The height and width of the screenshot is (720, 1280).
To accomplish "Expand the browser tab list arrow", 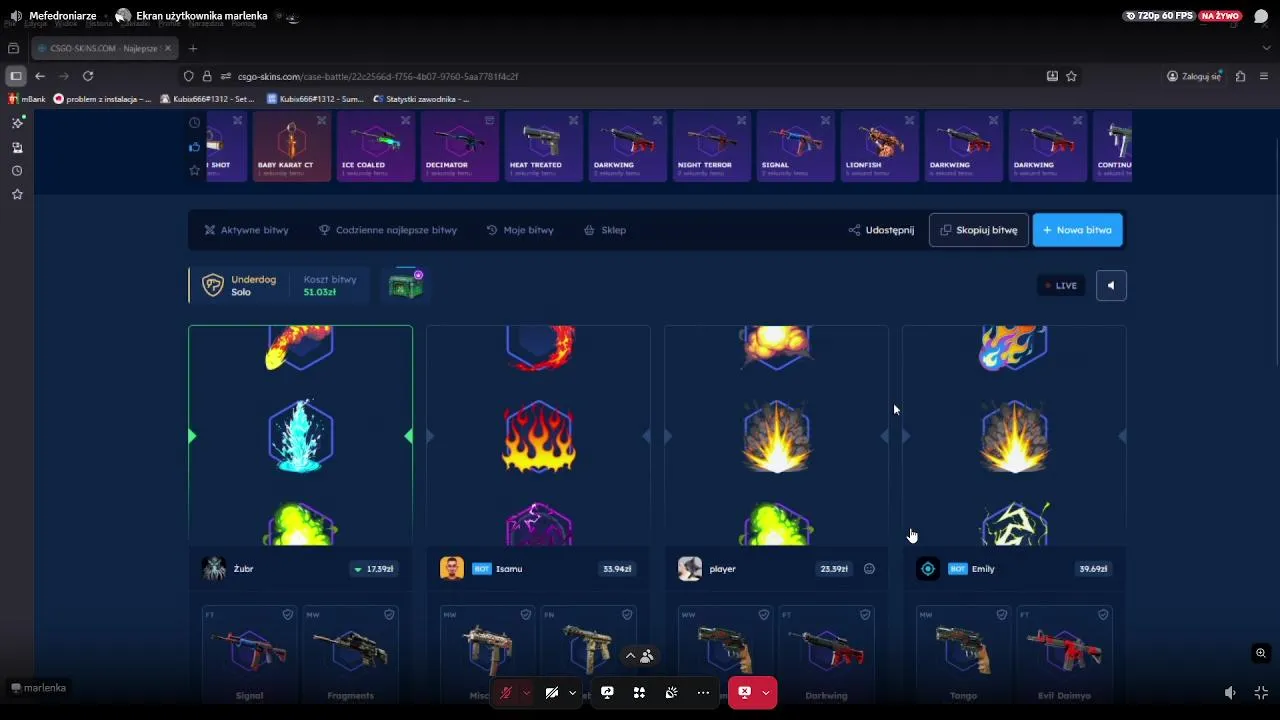I will (x=1266, y=48).
